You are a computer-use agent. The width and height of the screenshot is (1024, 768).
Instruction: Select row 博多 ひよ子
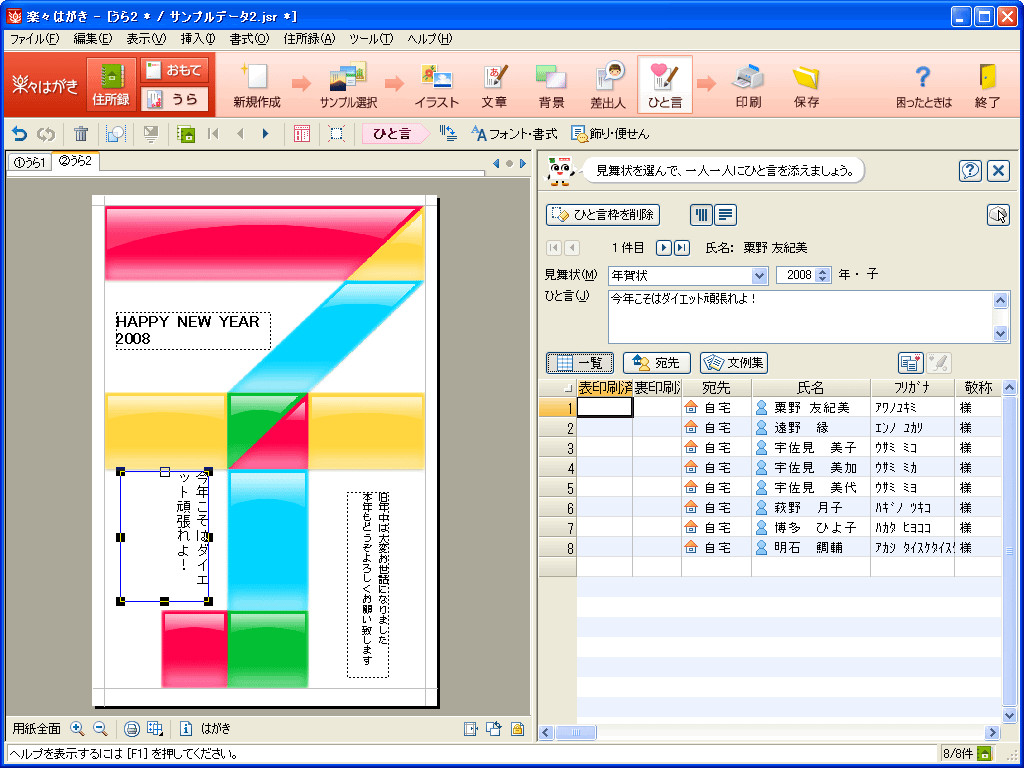coord(770,527)
